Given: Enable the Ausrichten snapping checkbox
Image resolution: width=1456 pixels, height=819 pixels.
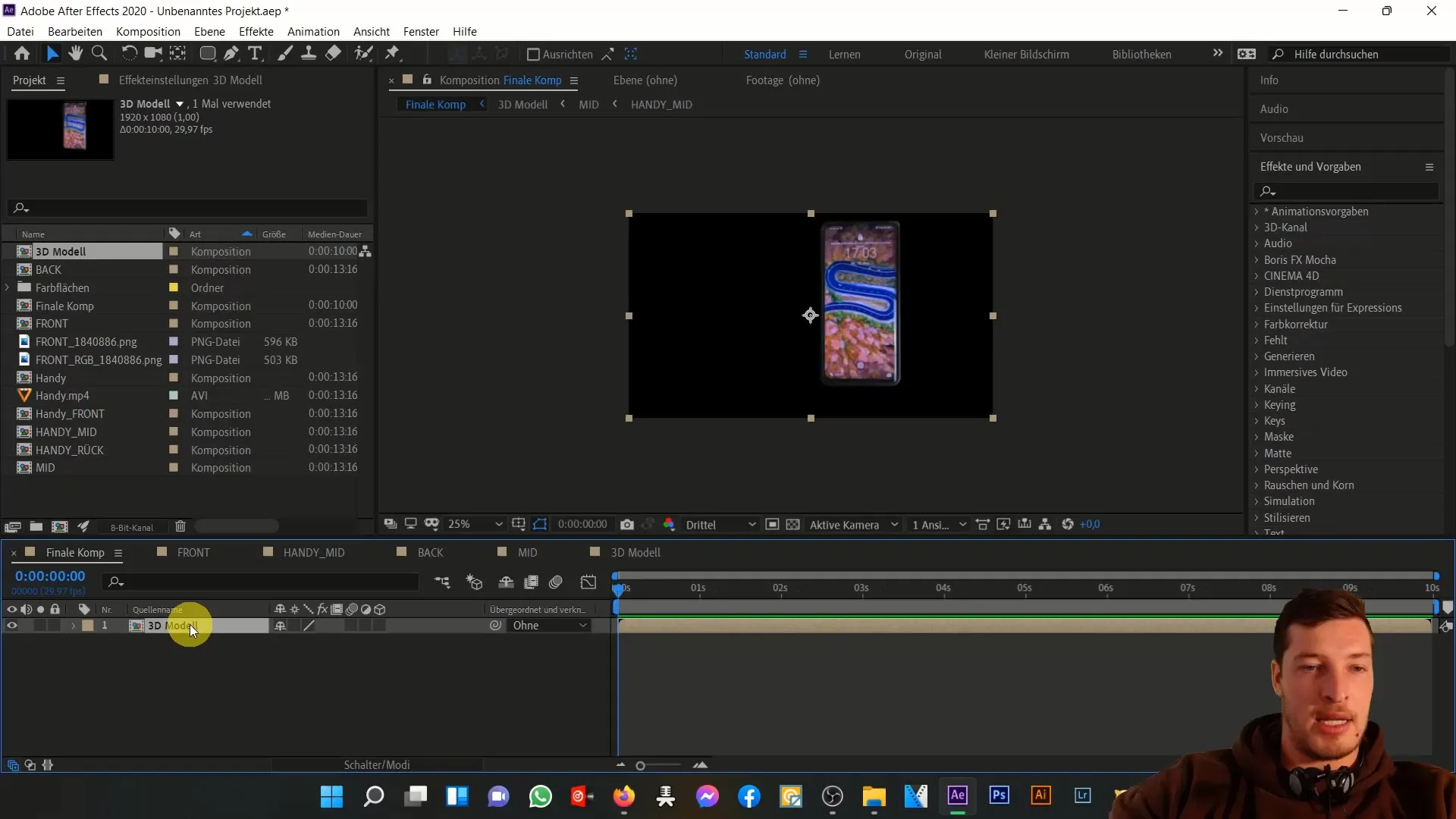Looking at the screenshot, I should [x=533, y=55].
